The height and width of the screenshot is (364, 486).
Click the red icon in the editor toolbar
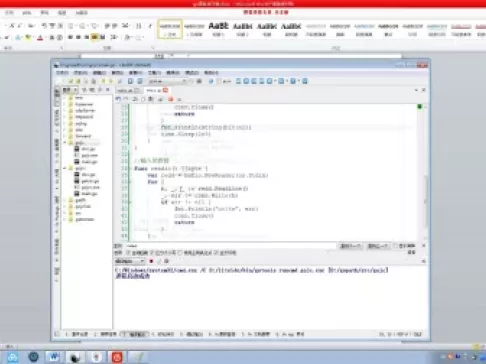[x=171, y=99]
